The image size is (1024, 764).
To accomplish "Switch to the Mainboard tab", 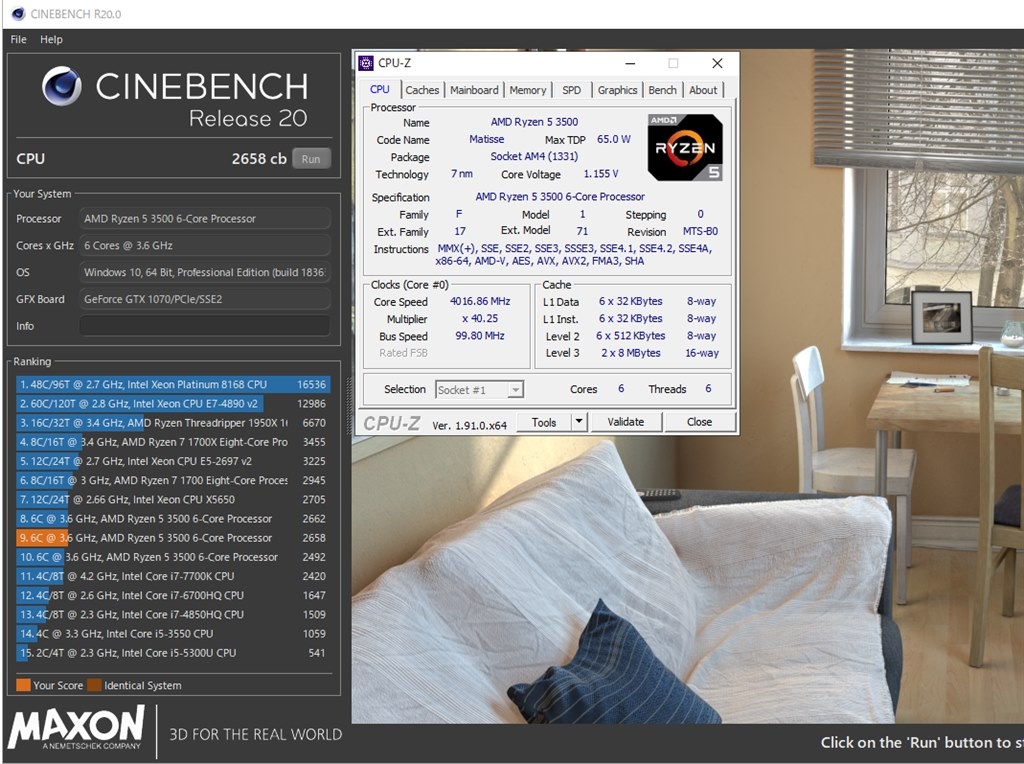I will click(x=474, y=90).
